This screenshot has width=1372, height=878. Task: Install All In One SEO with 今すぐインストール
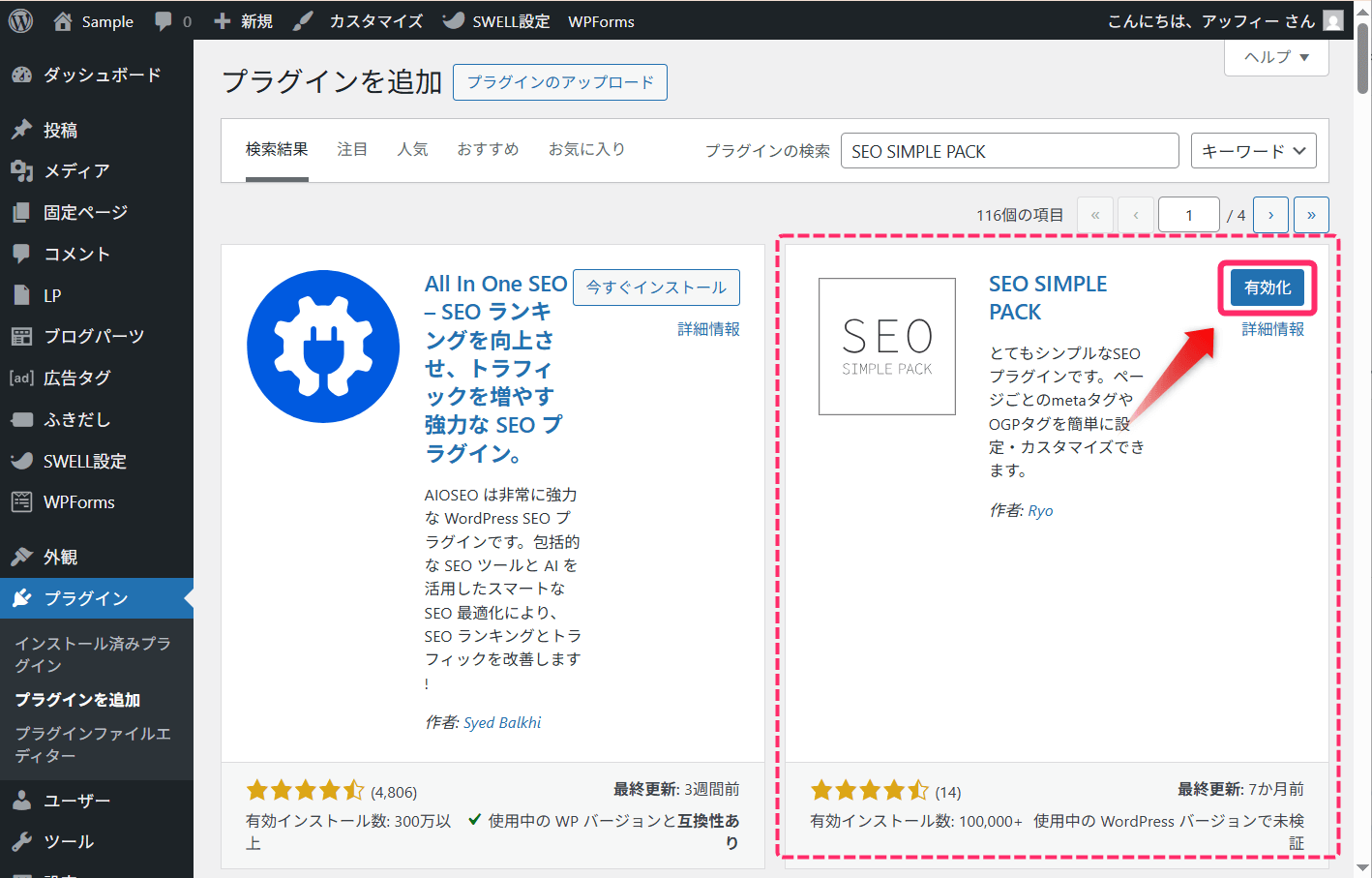tap(656, 288)
